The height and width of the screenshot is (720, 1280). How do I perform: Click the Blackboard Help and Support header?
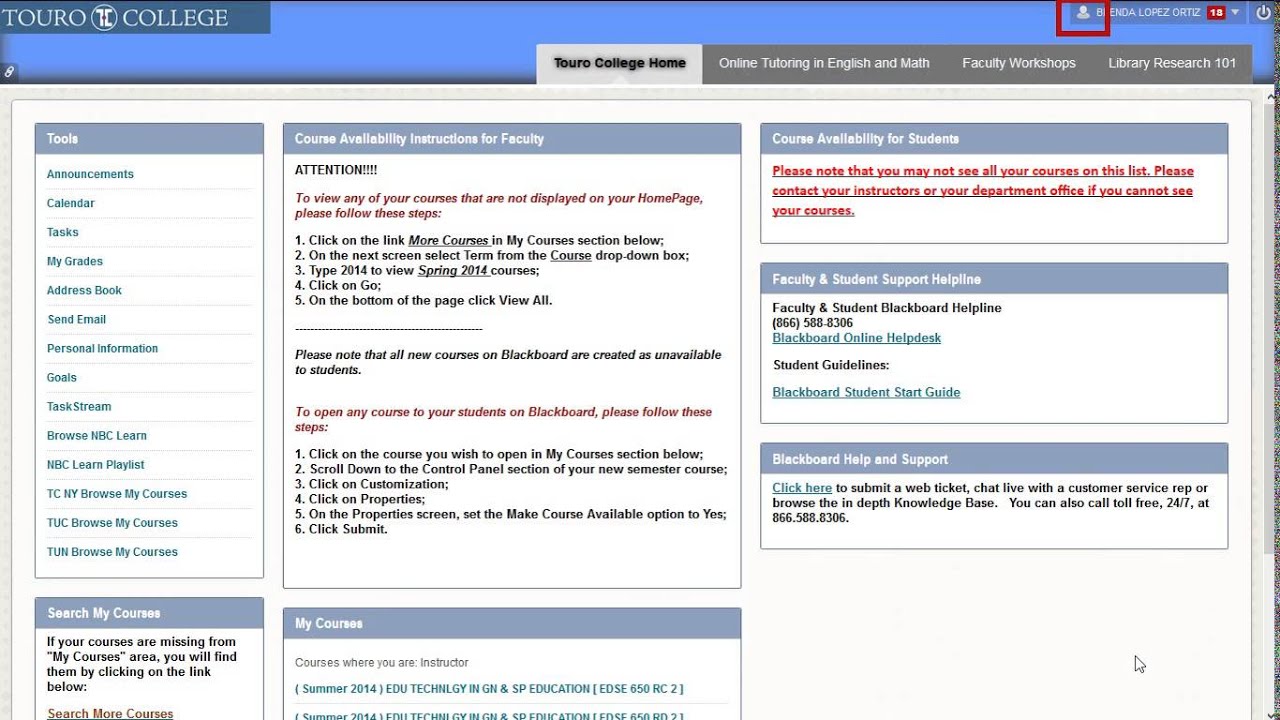point(994,459)
